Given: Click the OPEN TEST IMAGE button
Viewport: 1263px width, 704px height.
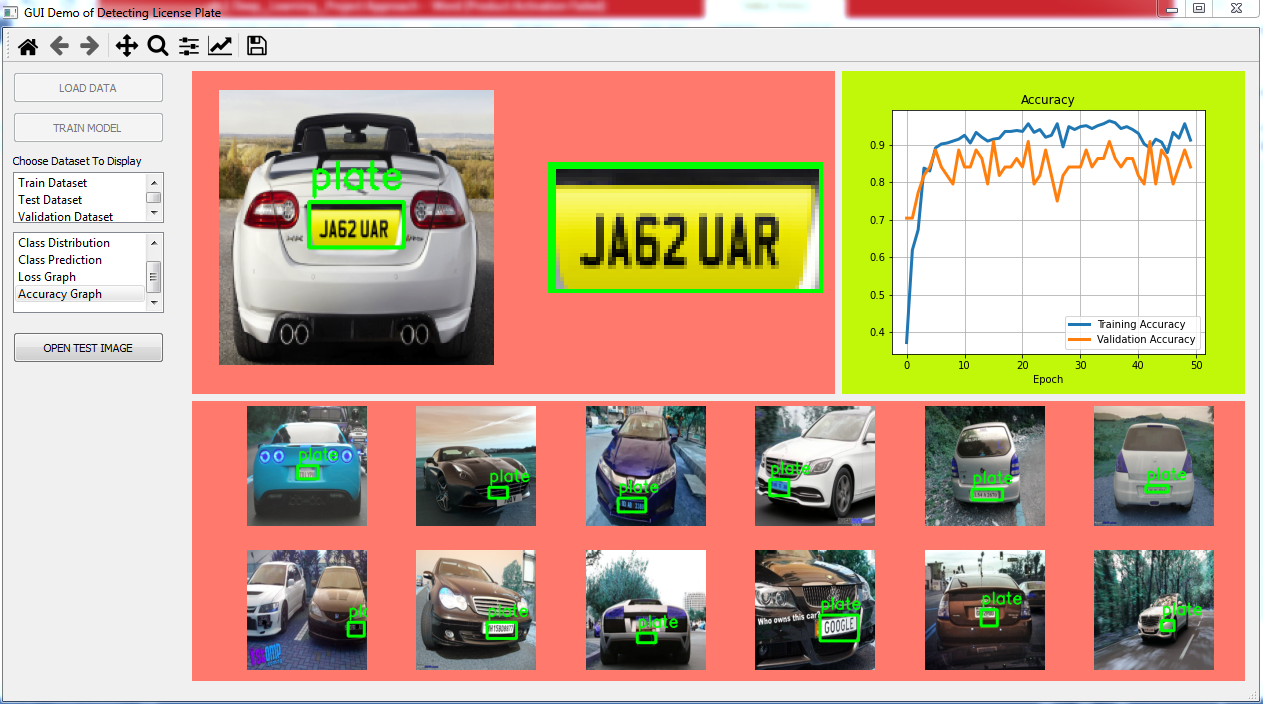Looking at the screenshot, I should pos(88,347).
